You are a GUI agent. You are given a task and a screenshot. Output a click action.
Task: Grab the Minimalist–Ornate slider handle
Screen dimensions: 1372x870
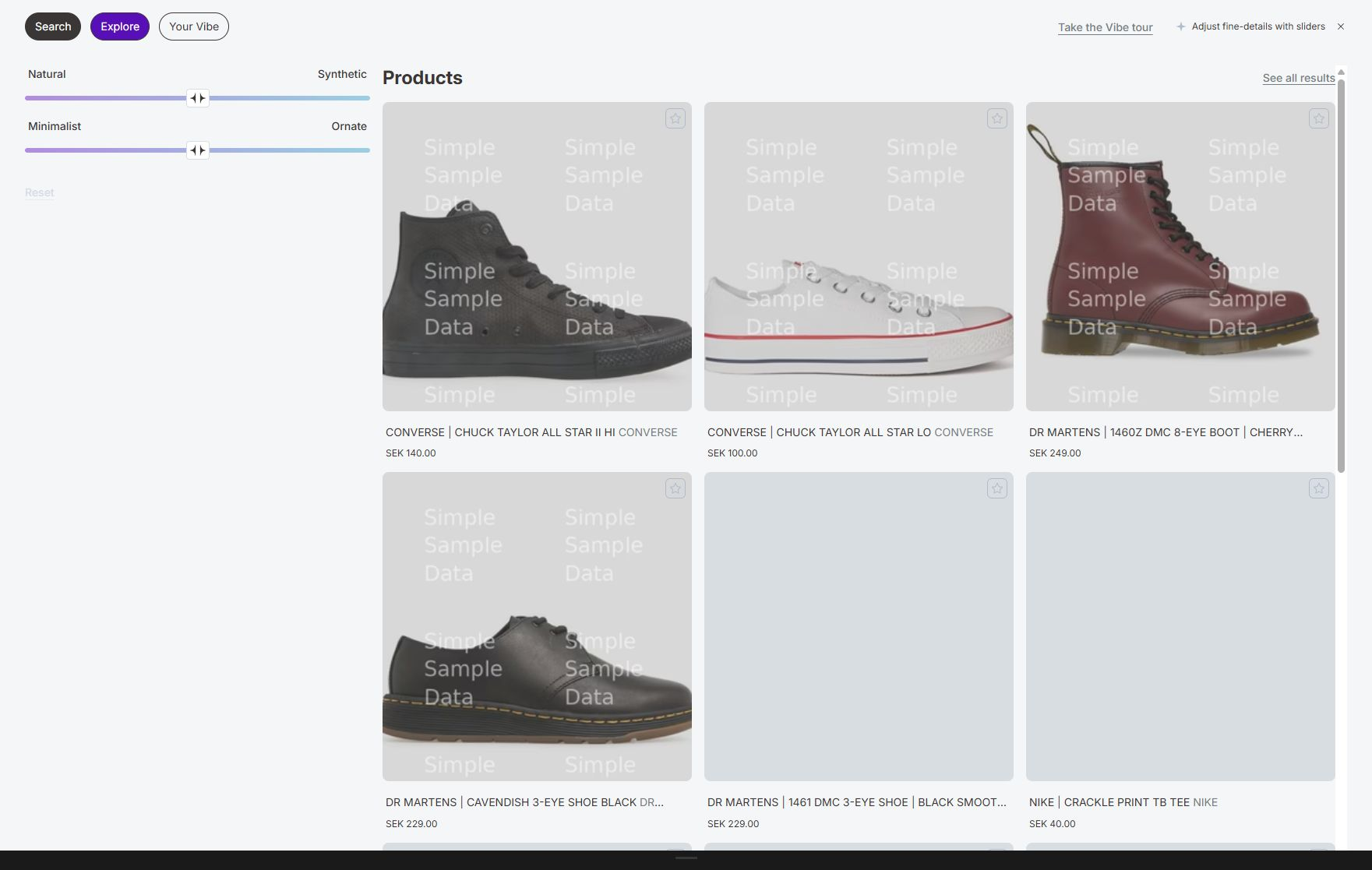click(198, 150)
